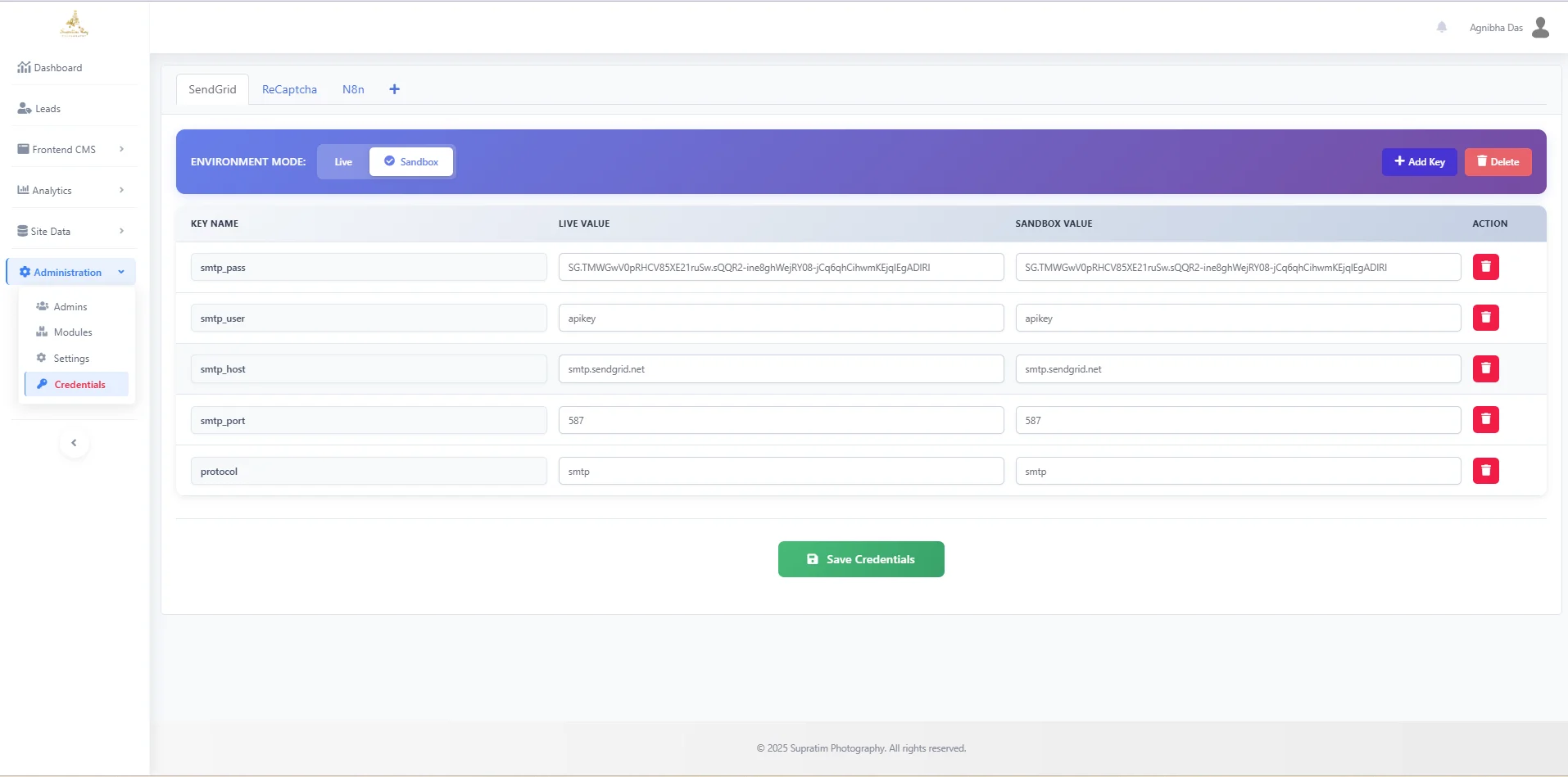Click the Save Credentials button
1568x777 pixels.
[860, 559]
